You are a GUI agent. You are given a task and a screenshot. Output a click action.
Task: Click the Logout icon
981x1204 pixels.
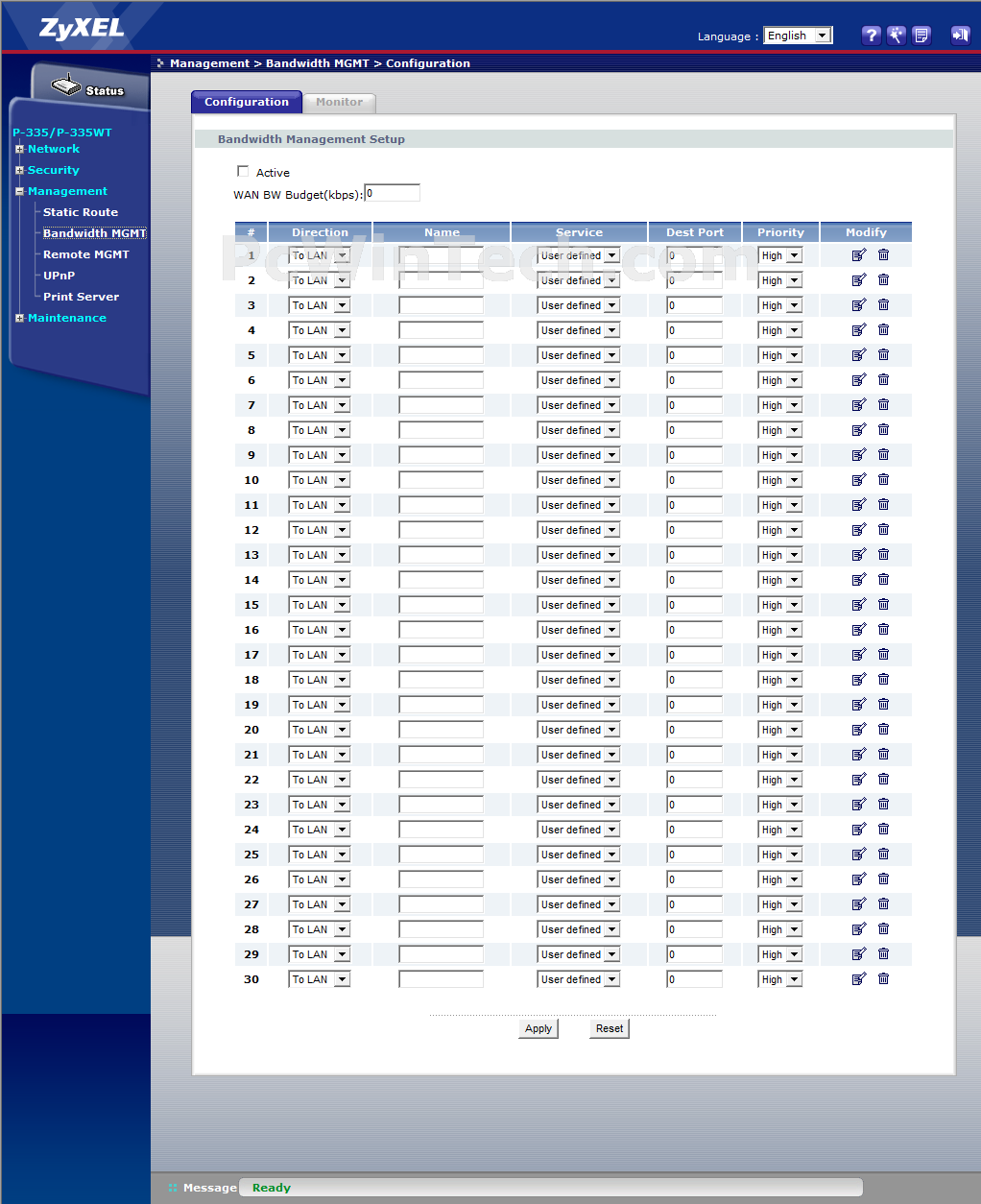coord(960,36)
